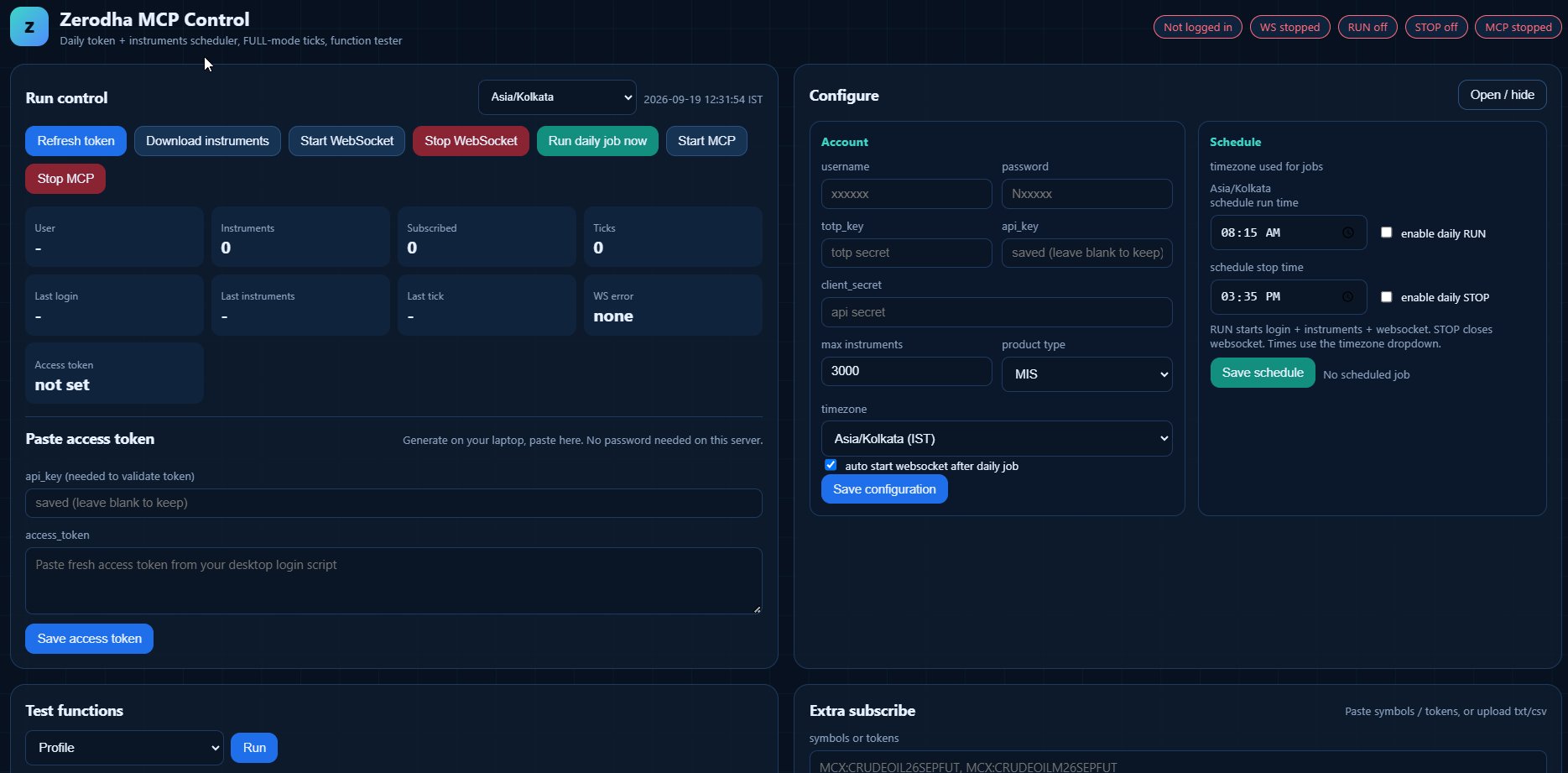Open clock picker in schedule run time
This screenshot has width=1568, height=773.
(x=1347, y=232)
